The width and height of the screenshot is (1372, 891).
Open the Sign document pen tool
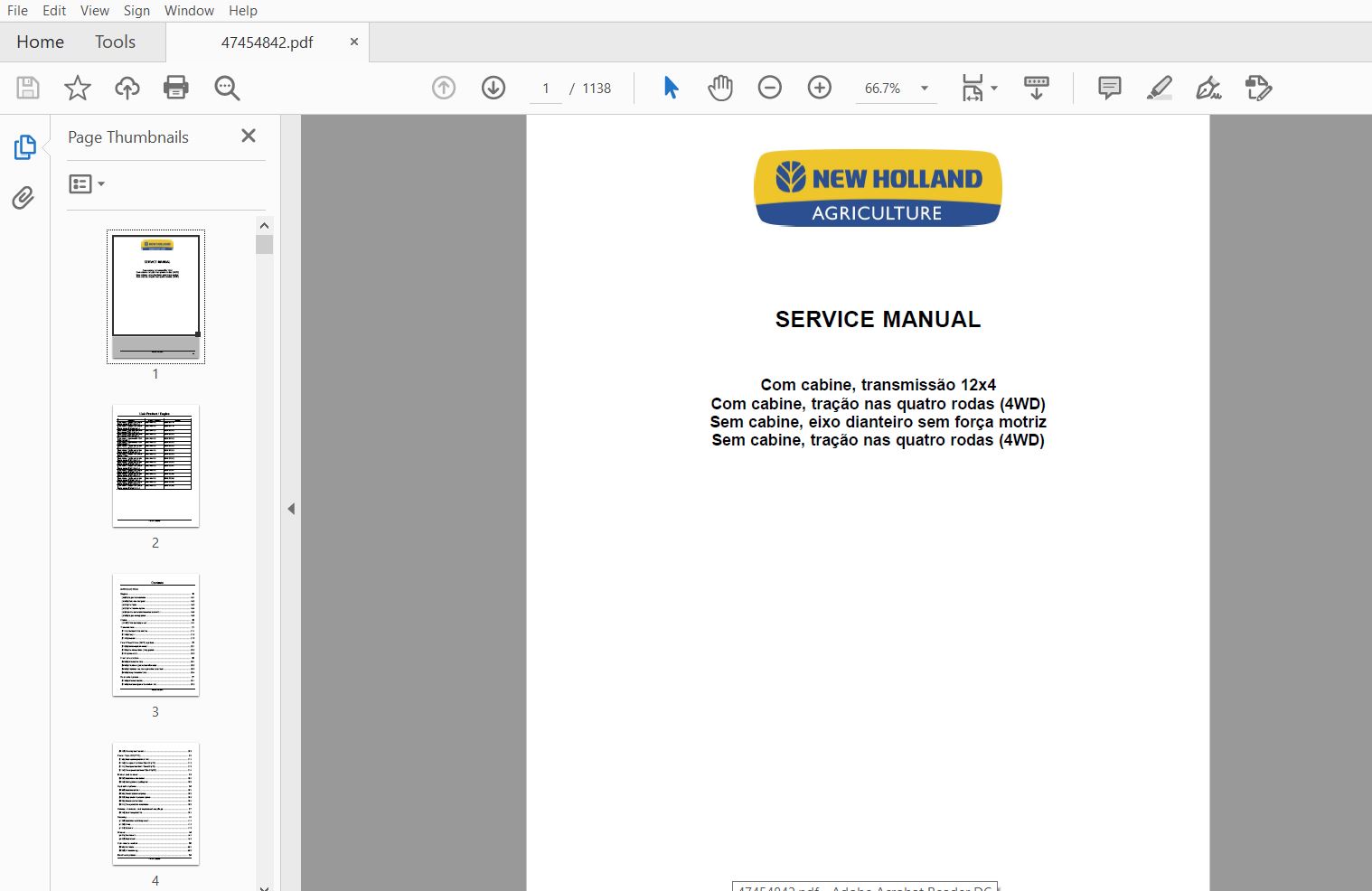click(1208, 88)
